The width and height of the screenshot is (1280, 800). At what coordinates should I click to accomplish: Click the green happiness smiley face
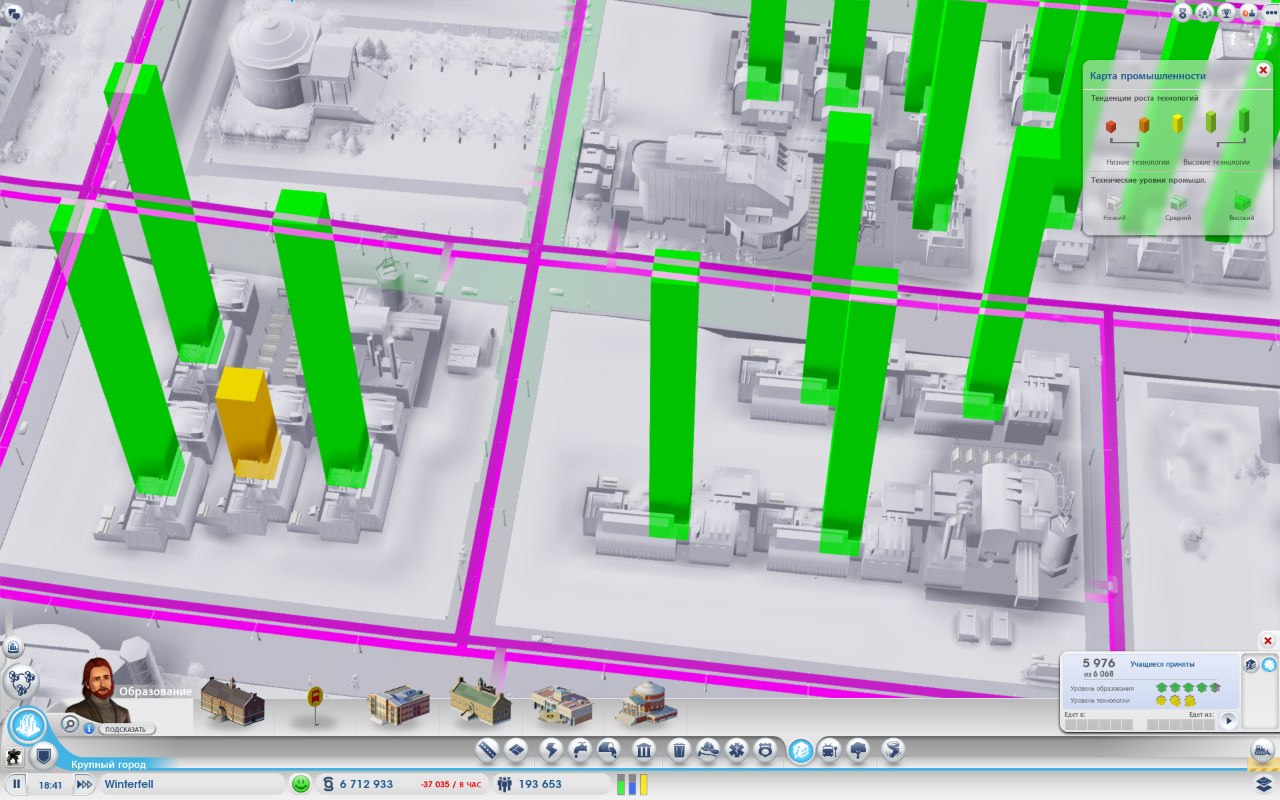point(300,784)
